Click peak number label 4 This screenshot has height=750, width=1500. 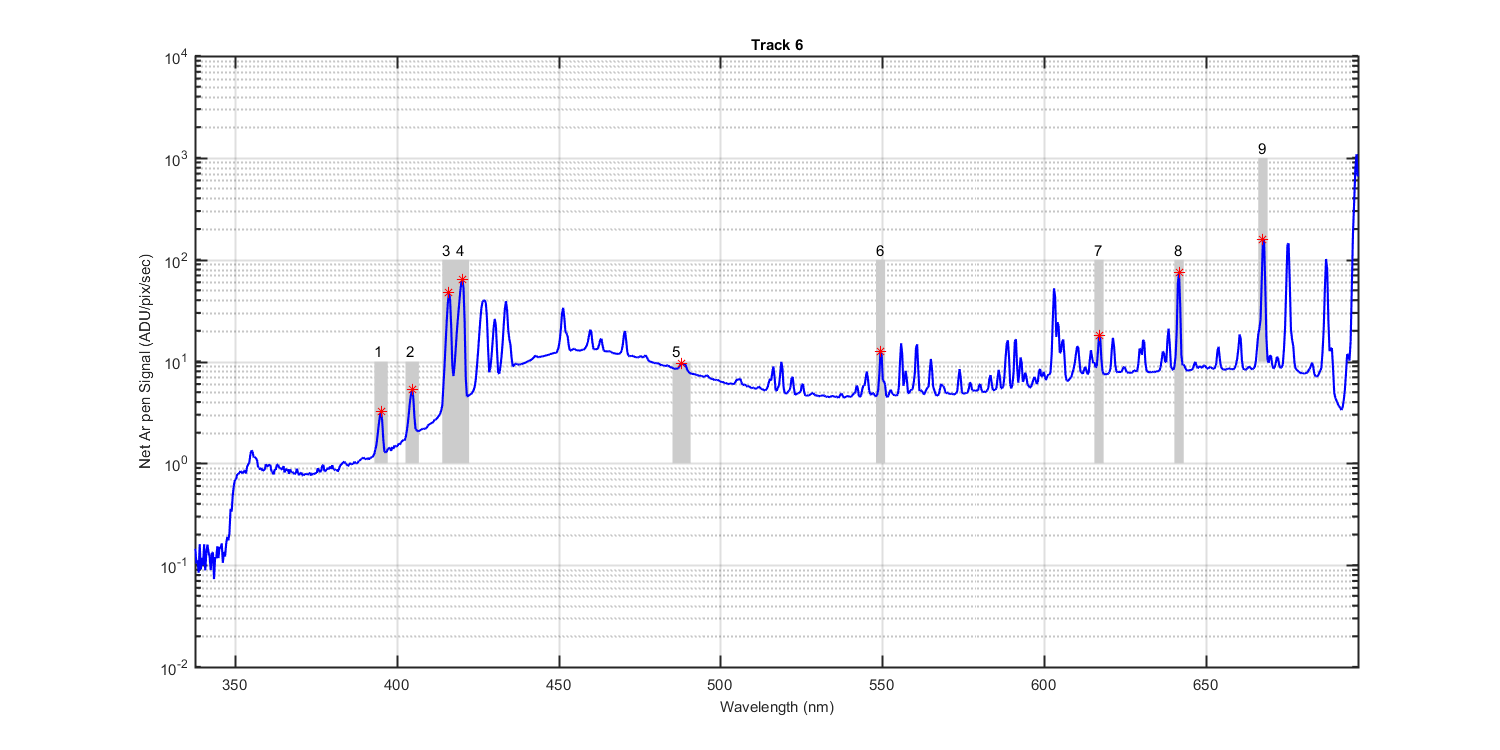pos(460,250)
